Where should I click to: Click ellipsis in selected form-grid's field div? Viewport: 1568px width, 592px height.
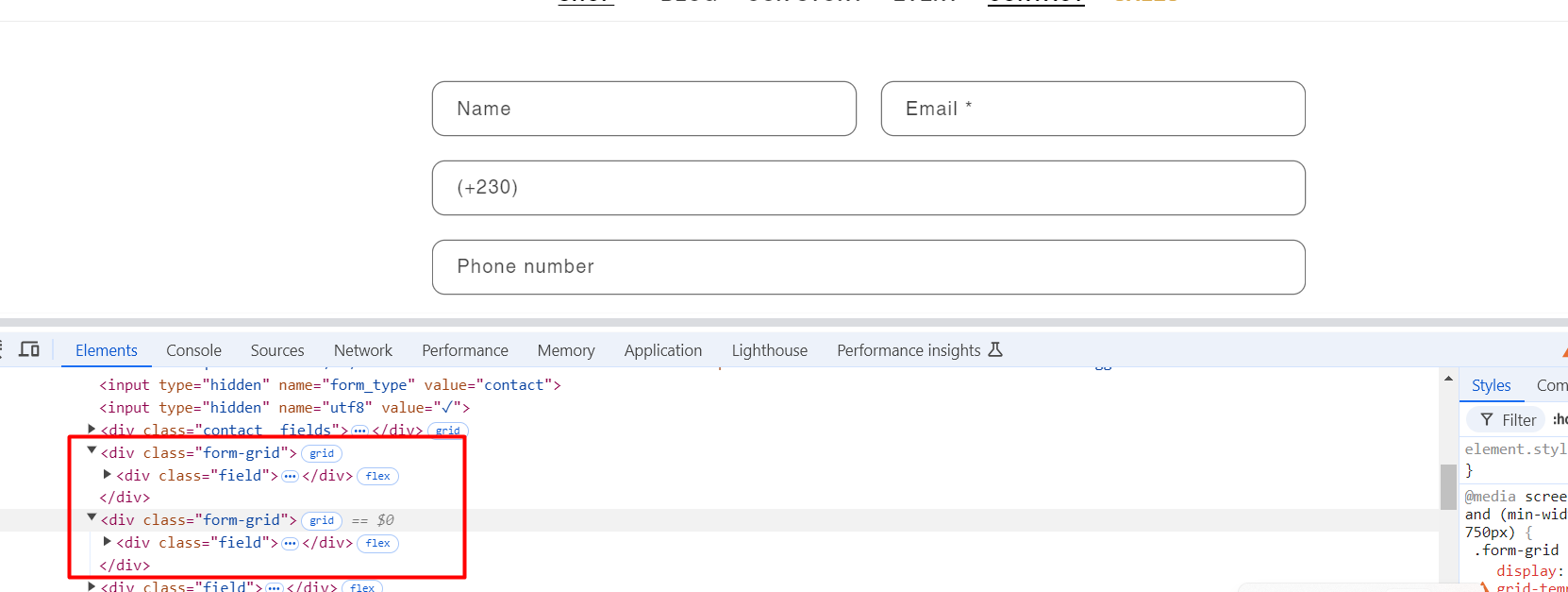click(x=290, y=543)
